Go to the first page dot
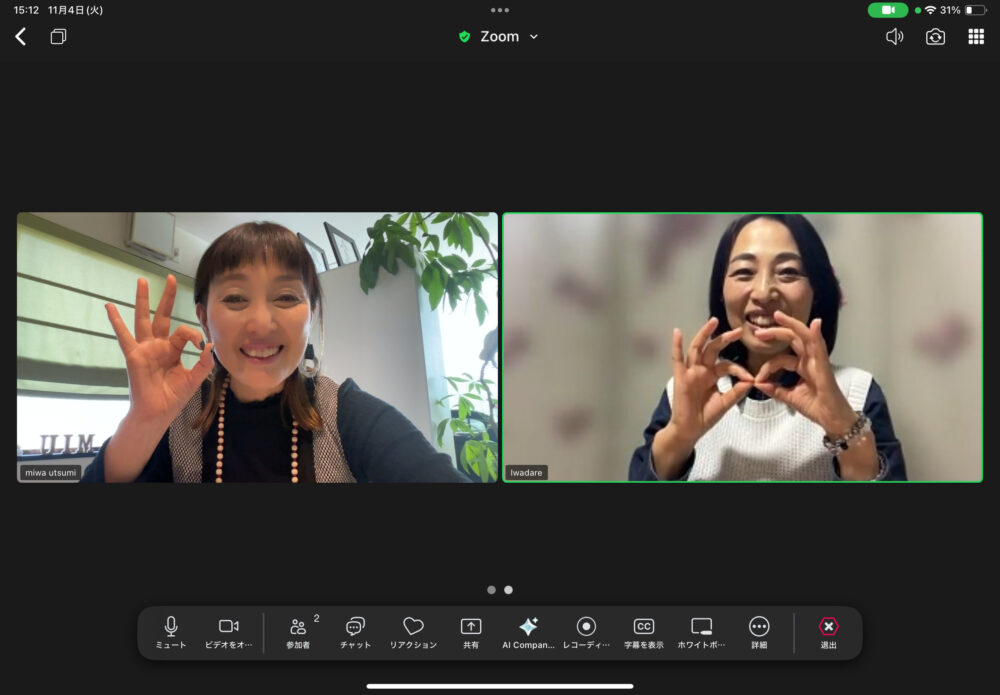Viewport: 1000px width, 695px height. (491, 590)
